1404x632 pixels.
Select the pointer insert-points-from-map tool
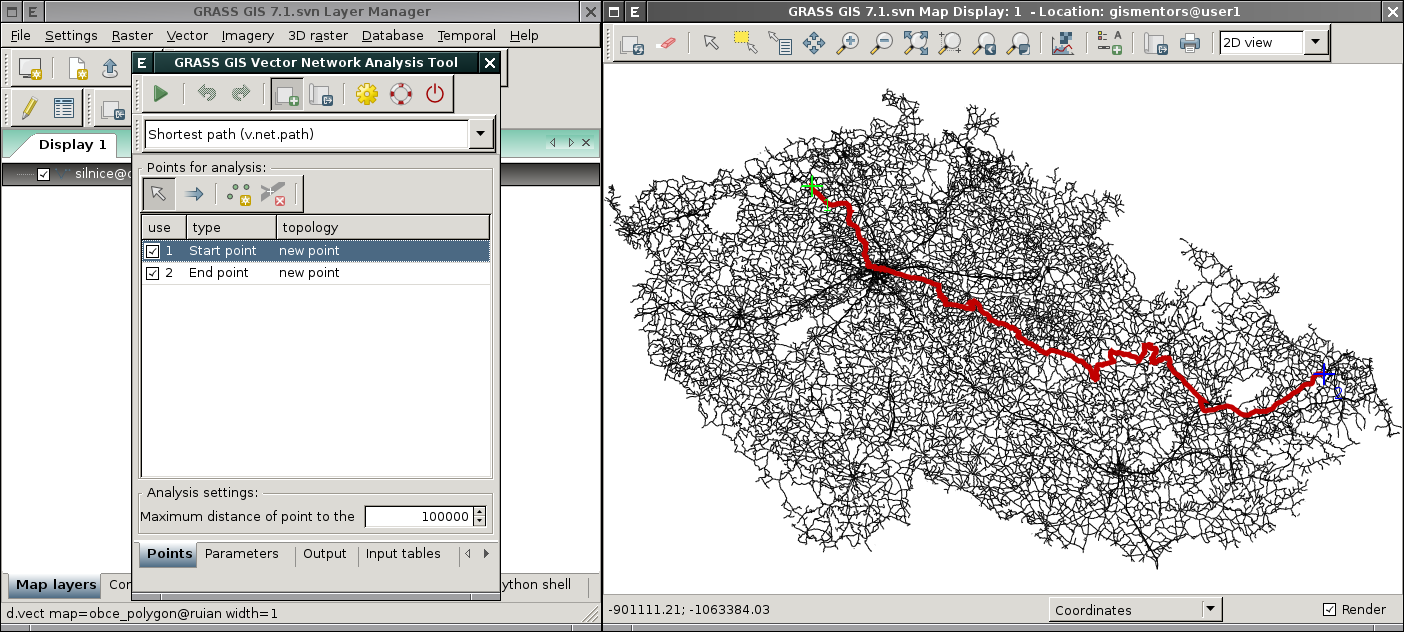tap(160, 193)
